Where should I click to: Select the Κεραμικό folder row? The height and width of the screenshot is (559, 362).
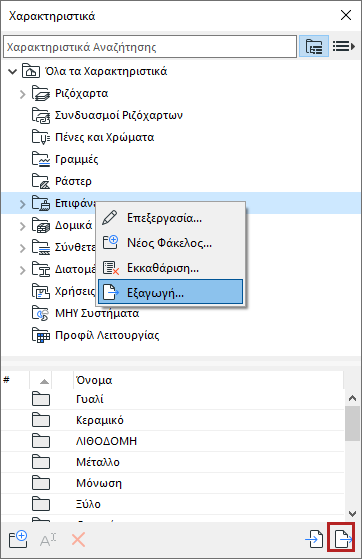coord(173,420)
